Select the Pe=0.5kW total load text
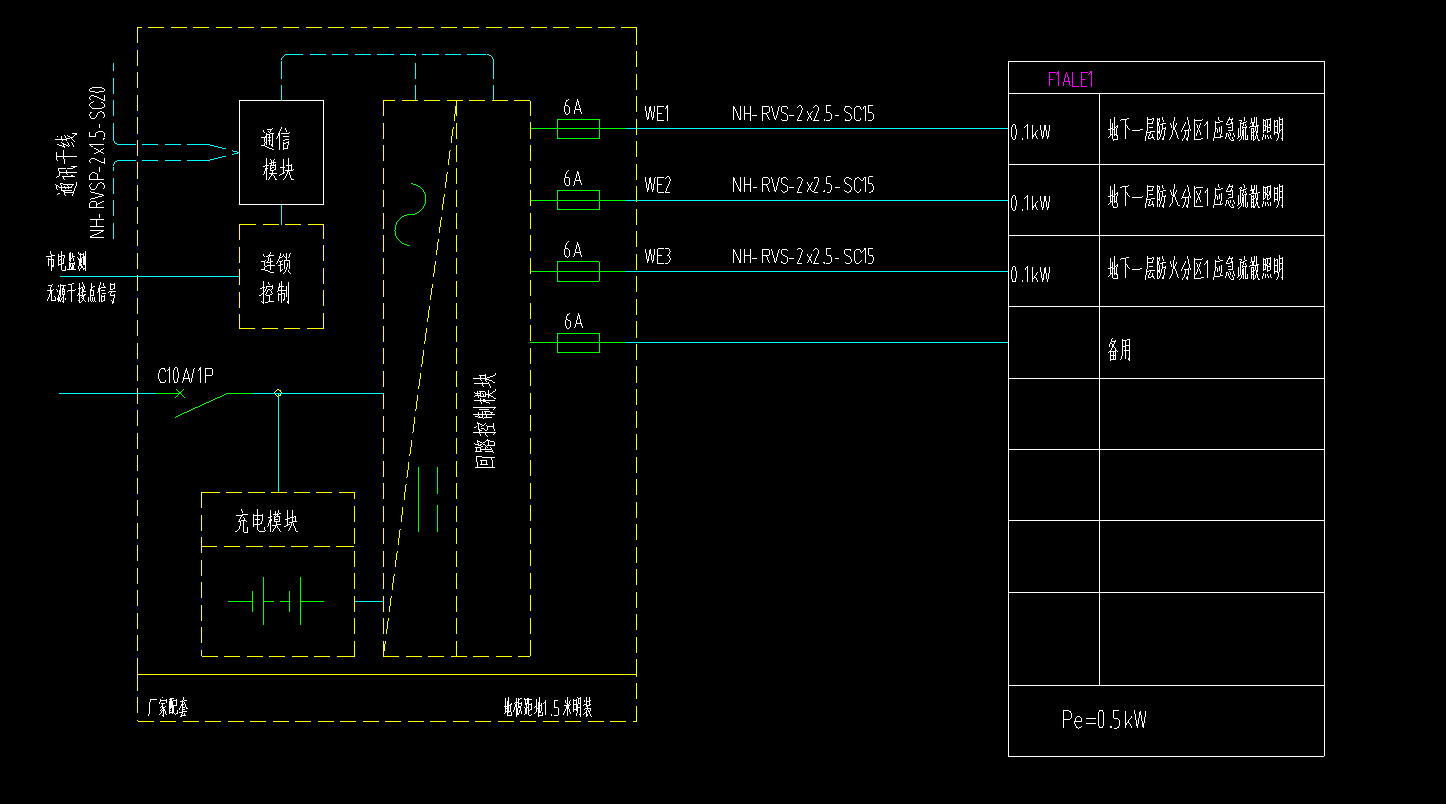Viewport: 1446px width, 804px height. (1104, 719)
